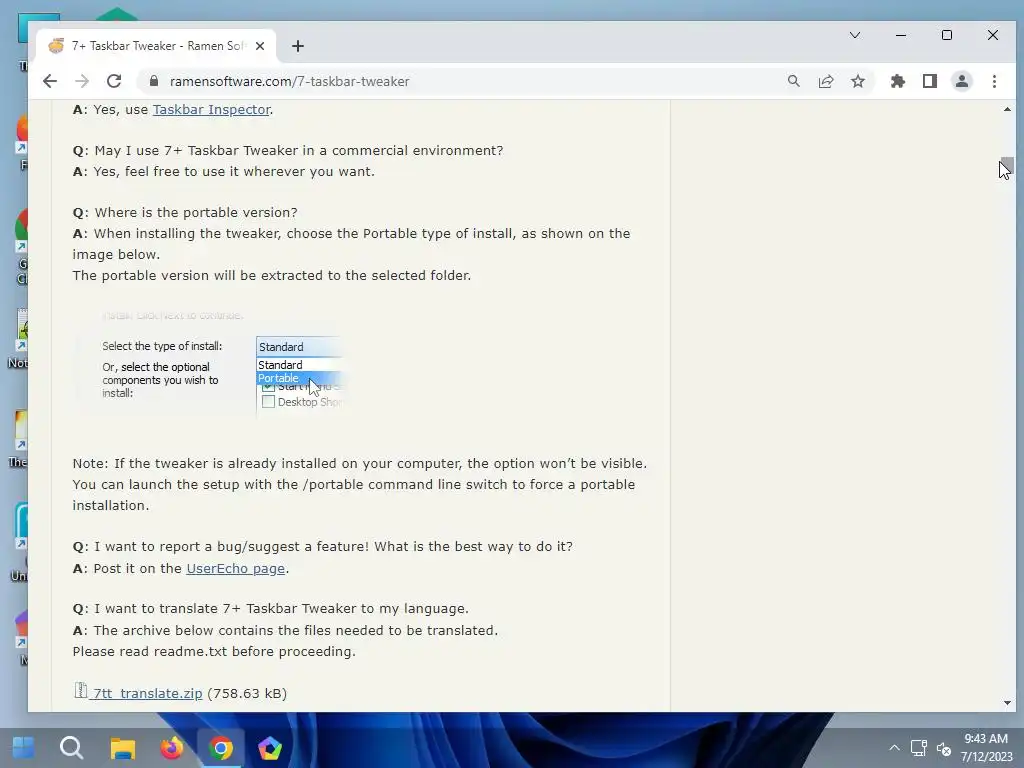Open the clock showing 9:43 AM
The image size is (1024, 768).
(986, 748)
